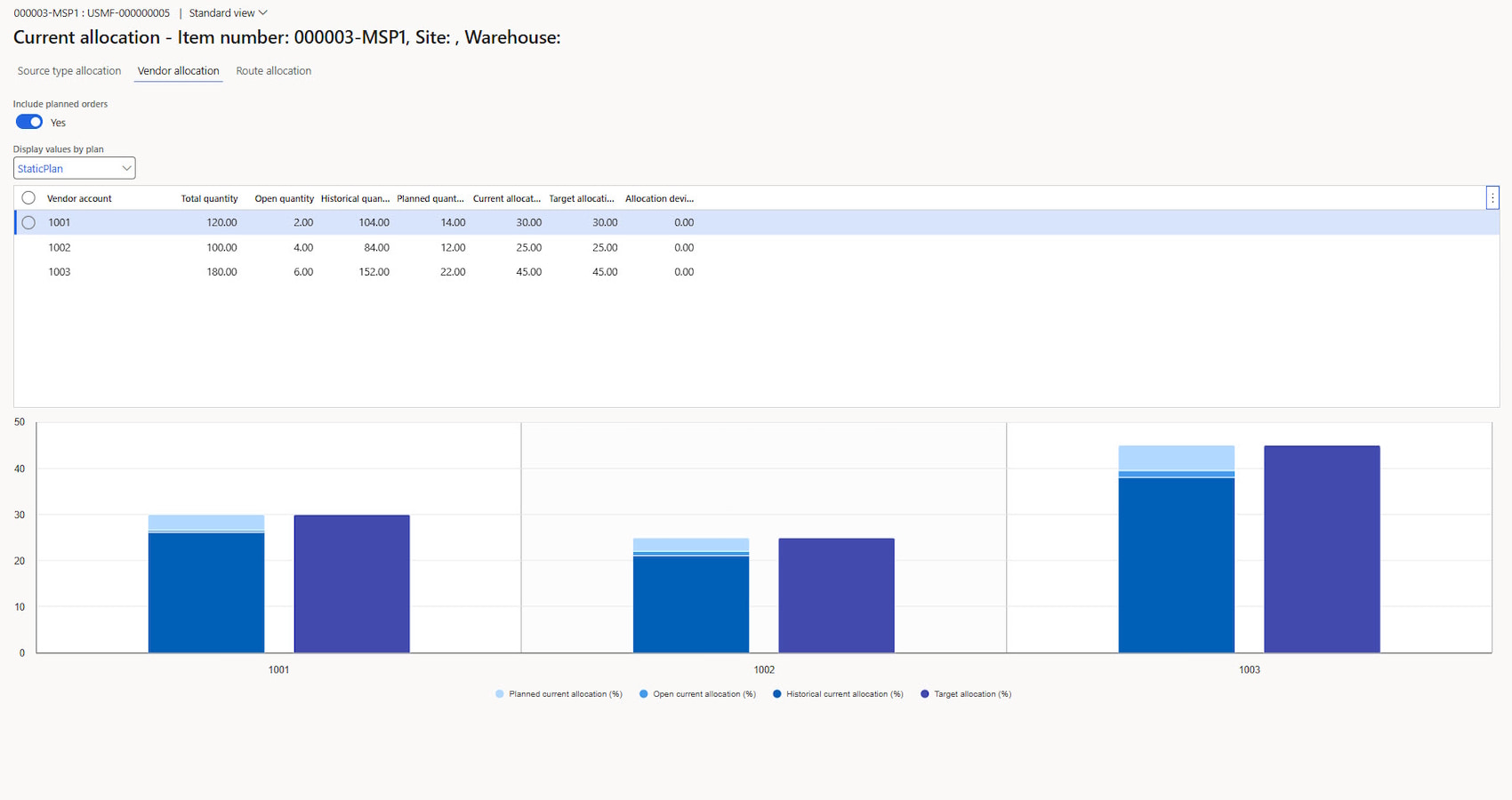The image size is (1512, 800).
Task: Click planned allocation light-blue segment for 1003
Action: click(x=1177, y=458)
